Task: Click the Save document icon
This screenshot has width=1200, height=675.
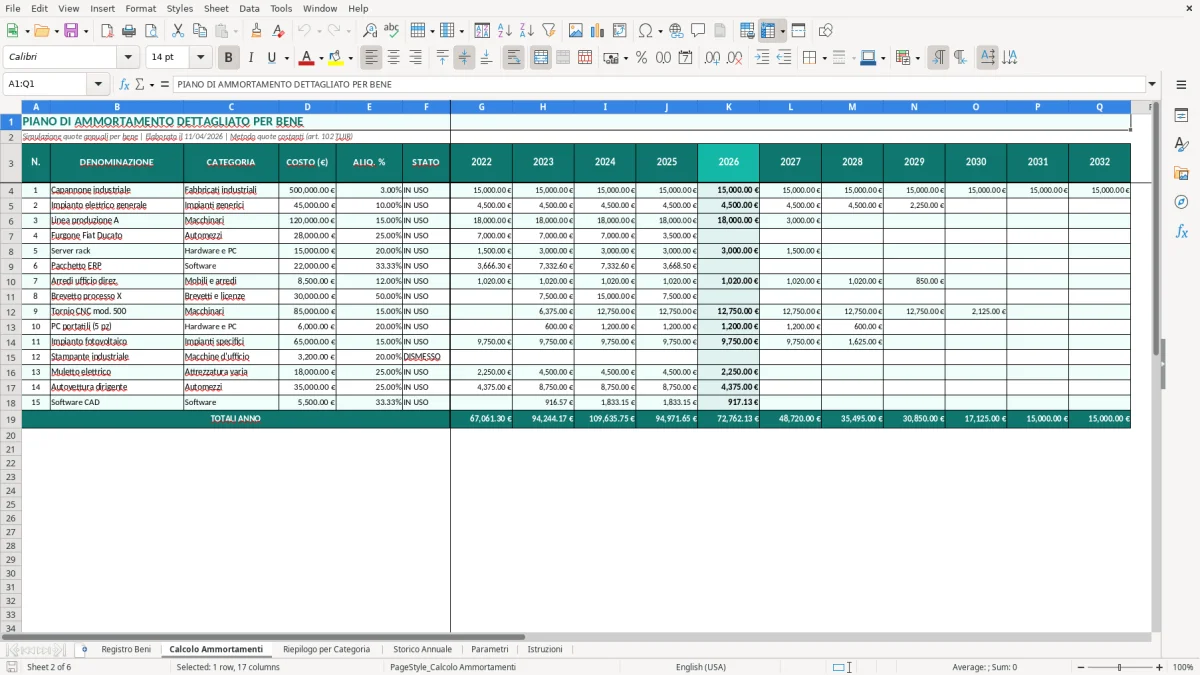Action: [x=71, y=31]
